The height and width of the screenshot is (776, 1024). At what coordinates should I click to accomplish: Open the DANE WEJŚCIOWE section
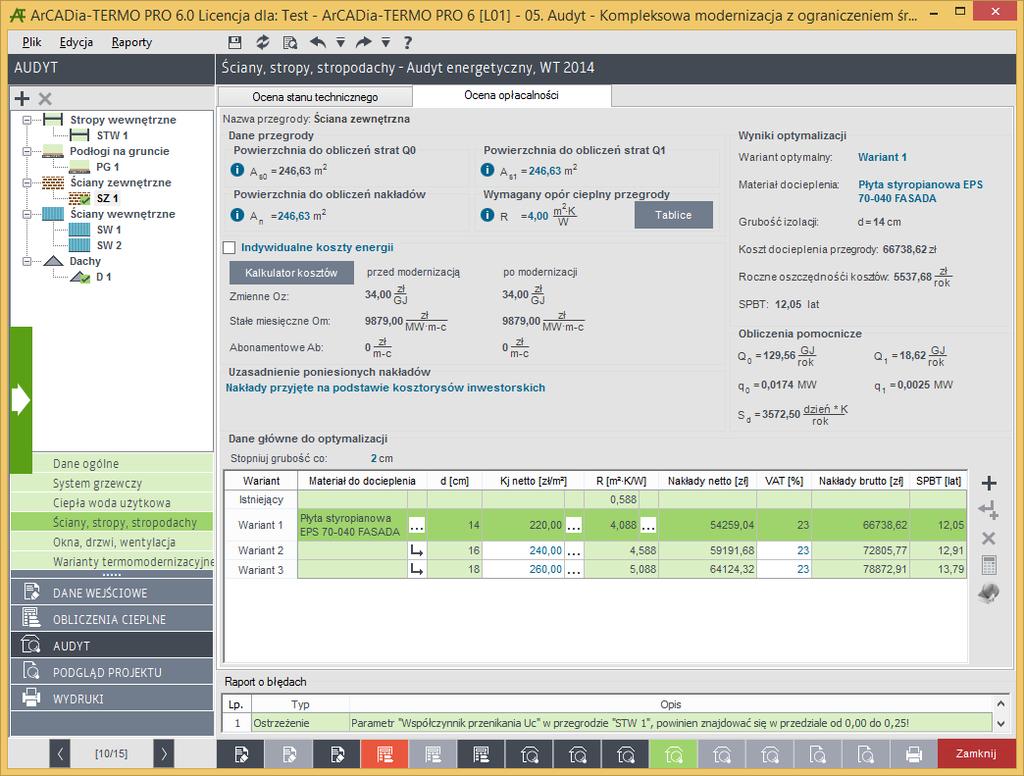[112, 592]
